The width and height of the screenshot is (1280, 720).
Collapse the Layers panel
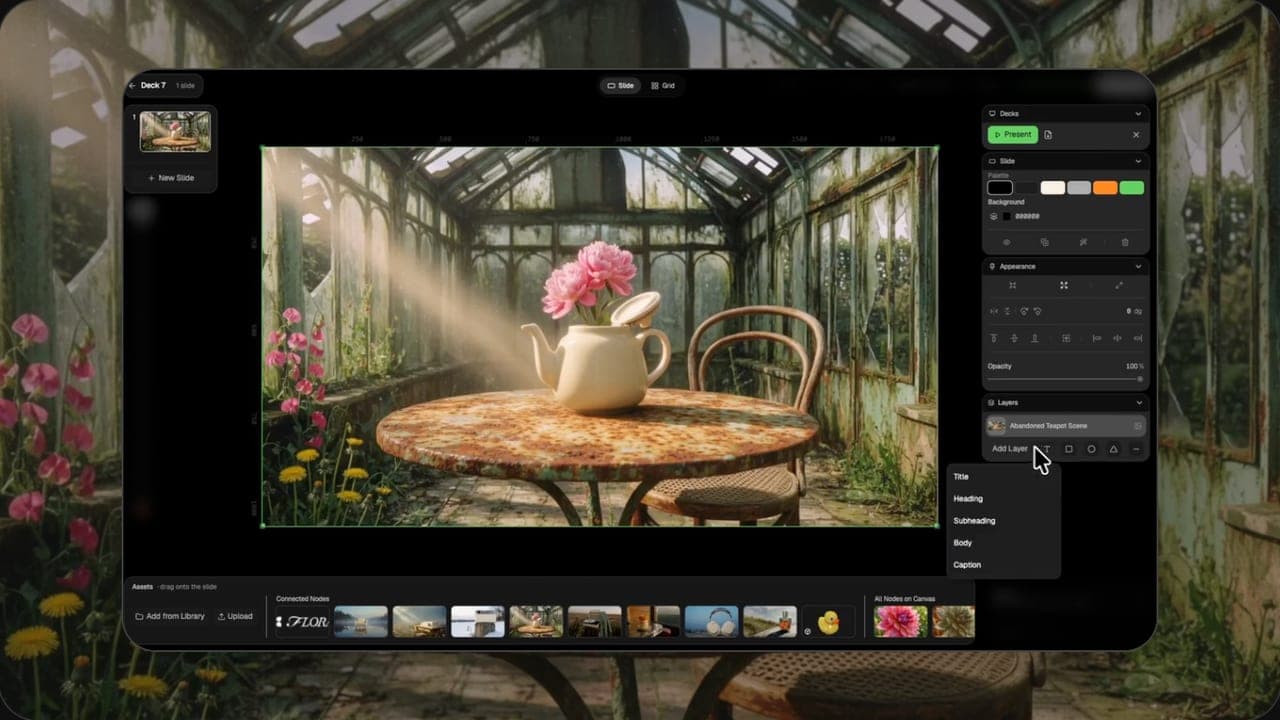click(1137, 403)
